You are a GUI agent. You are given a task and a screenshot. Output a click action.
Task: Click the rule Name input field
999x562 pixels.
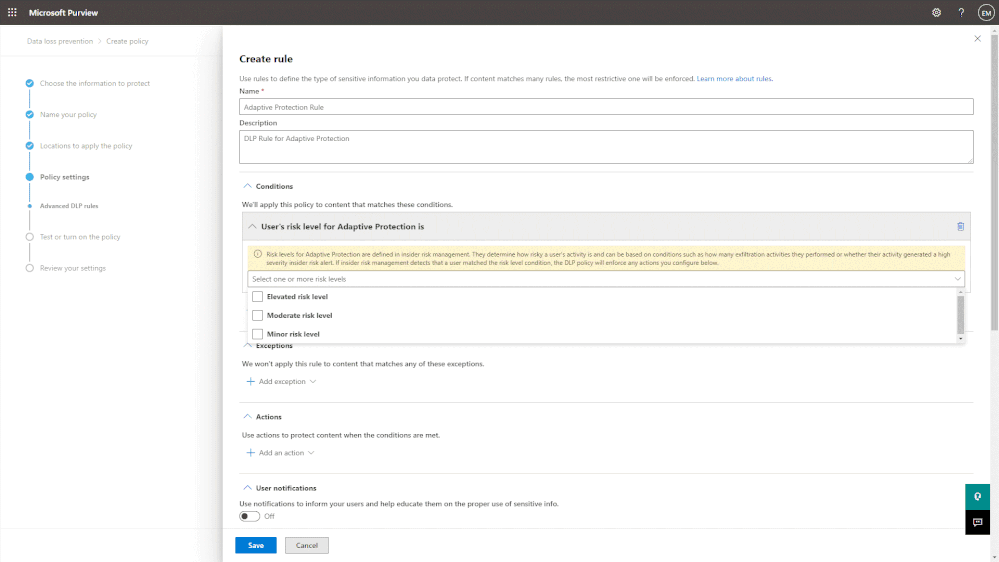tap(606, 107)
